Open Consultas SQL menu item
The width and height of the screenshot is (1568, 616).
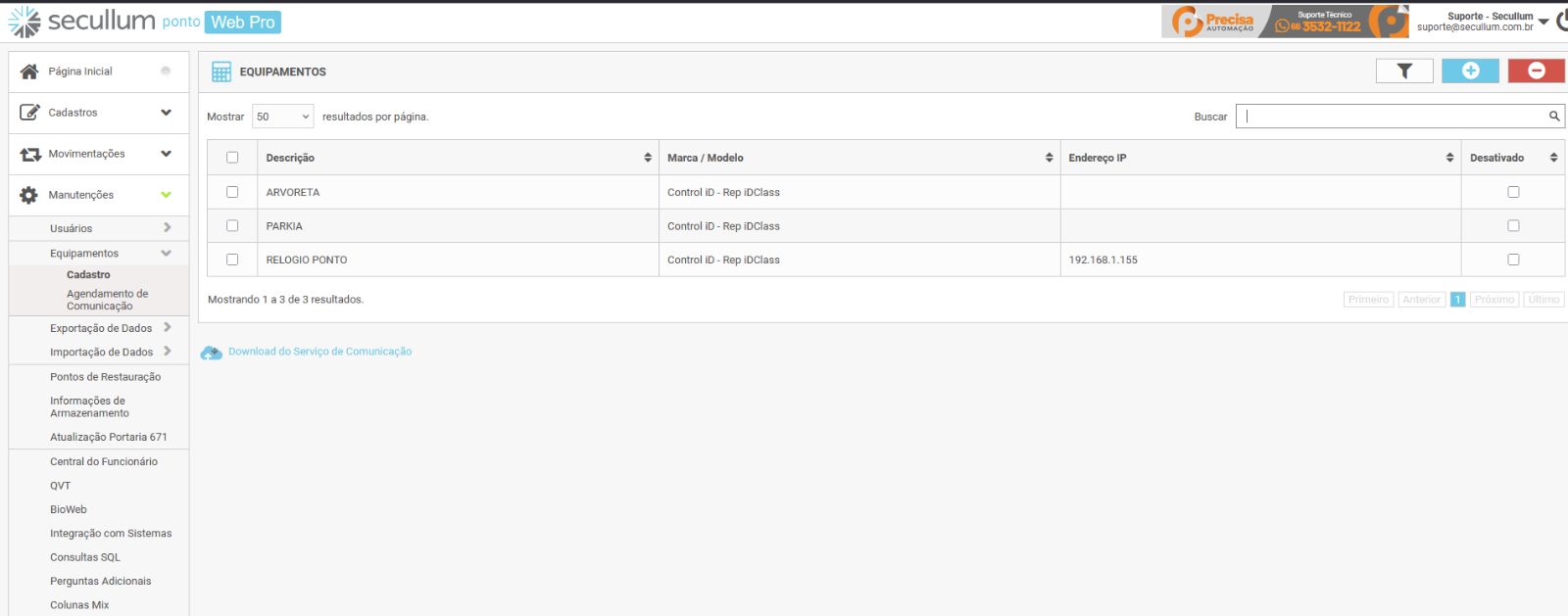pyautogui.click(x=85, y=557)
